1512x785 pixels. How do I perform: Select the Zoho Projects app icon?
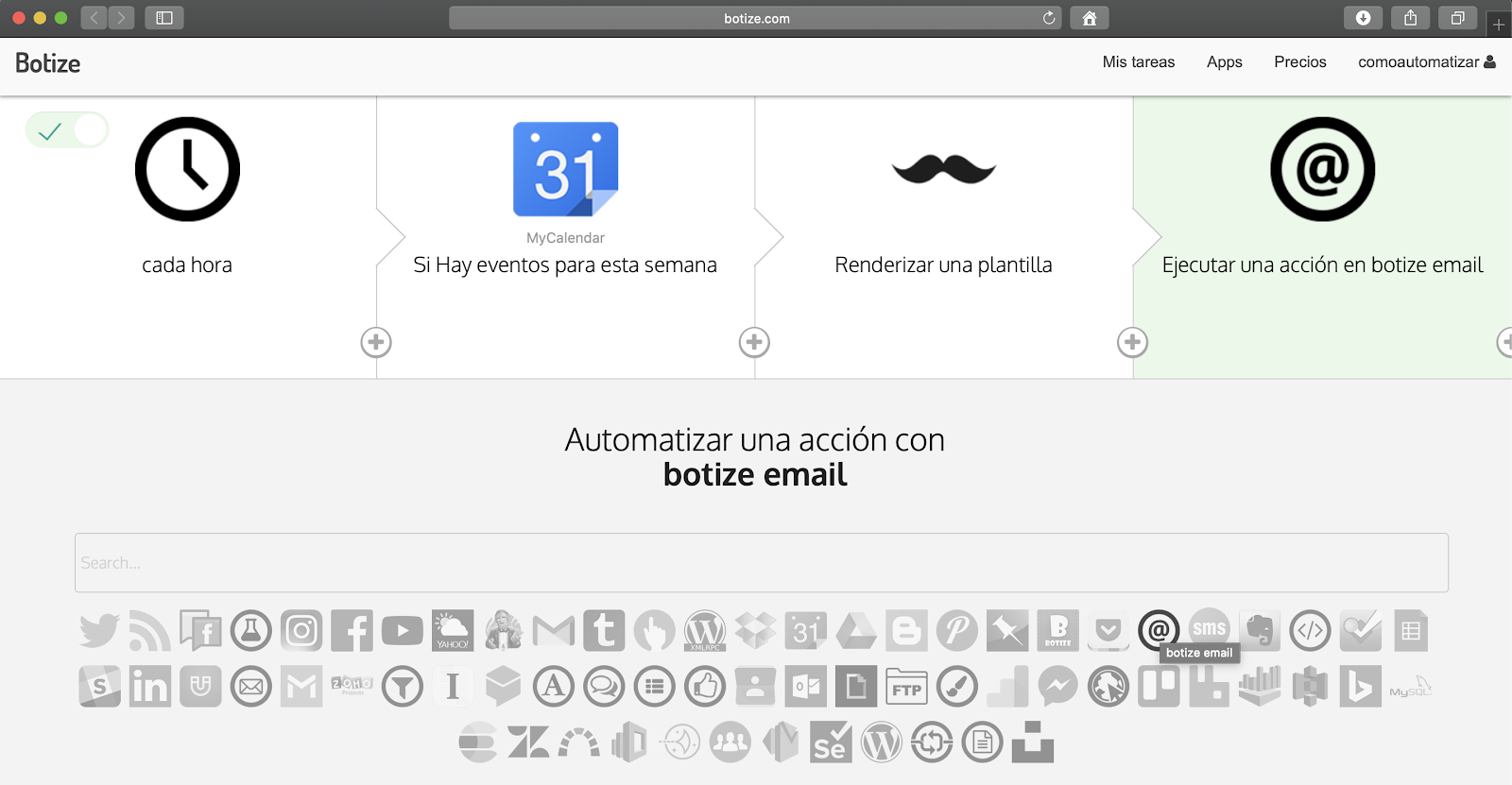point(352,684)
